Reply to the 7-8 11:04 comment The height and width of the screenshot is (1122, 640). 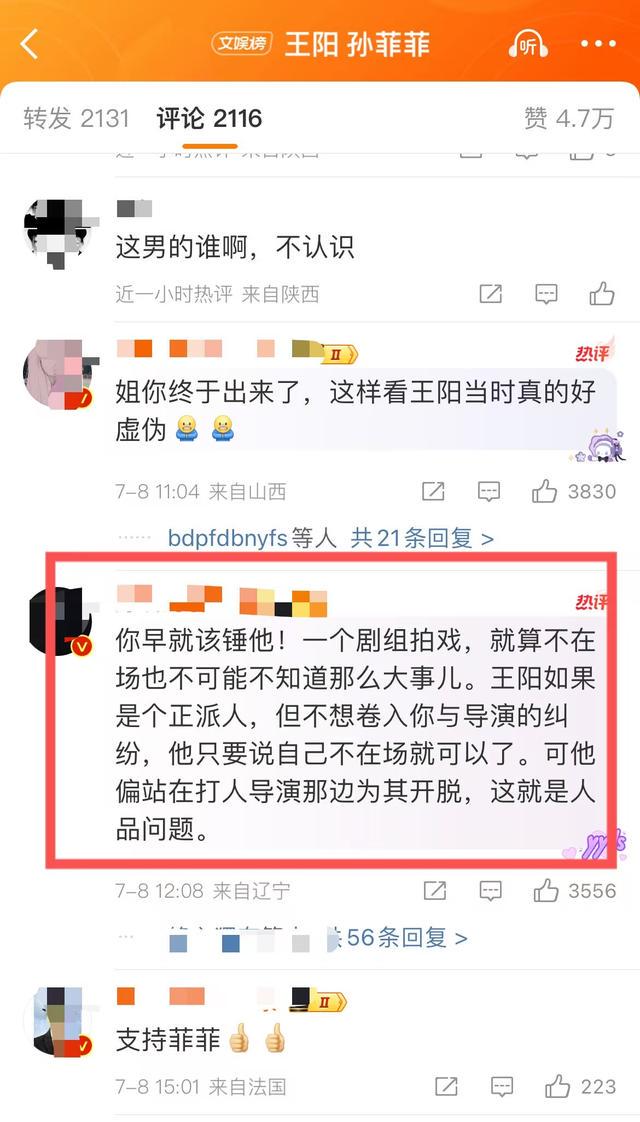489,492
